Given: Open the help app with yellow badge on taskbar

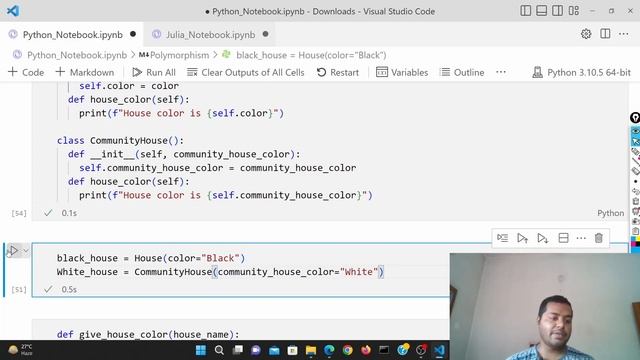Looking at the screenshot, I should pos(403,350).
